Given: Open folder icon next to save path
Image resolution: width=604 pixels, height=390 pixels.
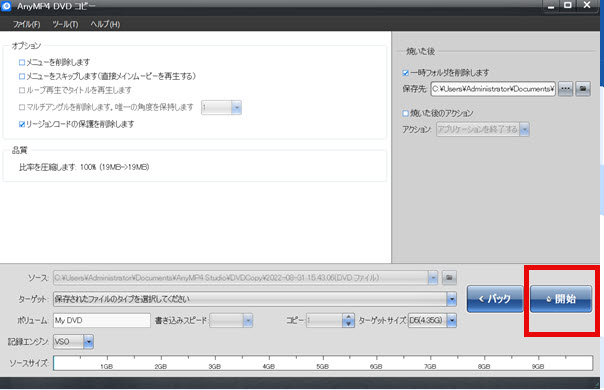Looking at the screenshot, I should pos(583,89).
